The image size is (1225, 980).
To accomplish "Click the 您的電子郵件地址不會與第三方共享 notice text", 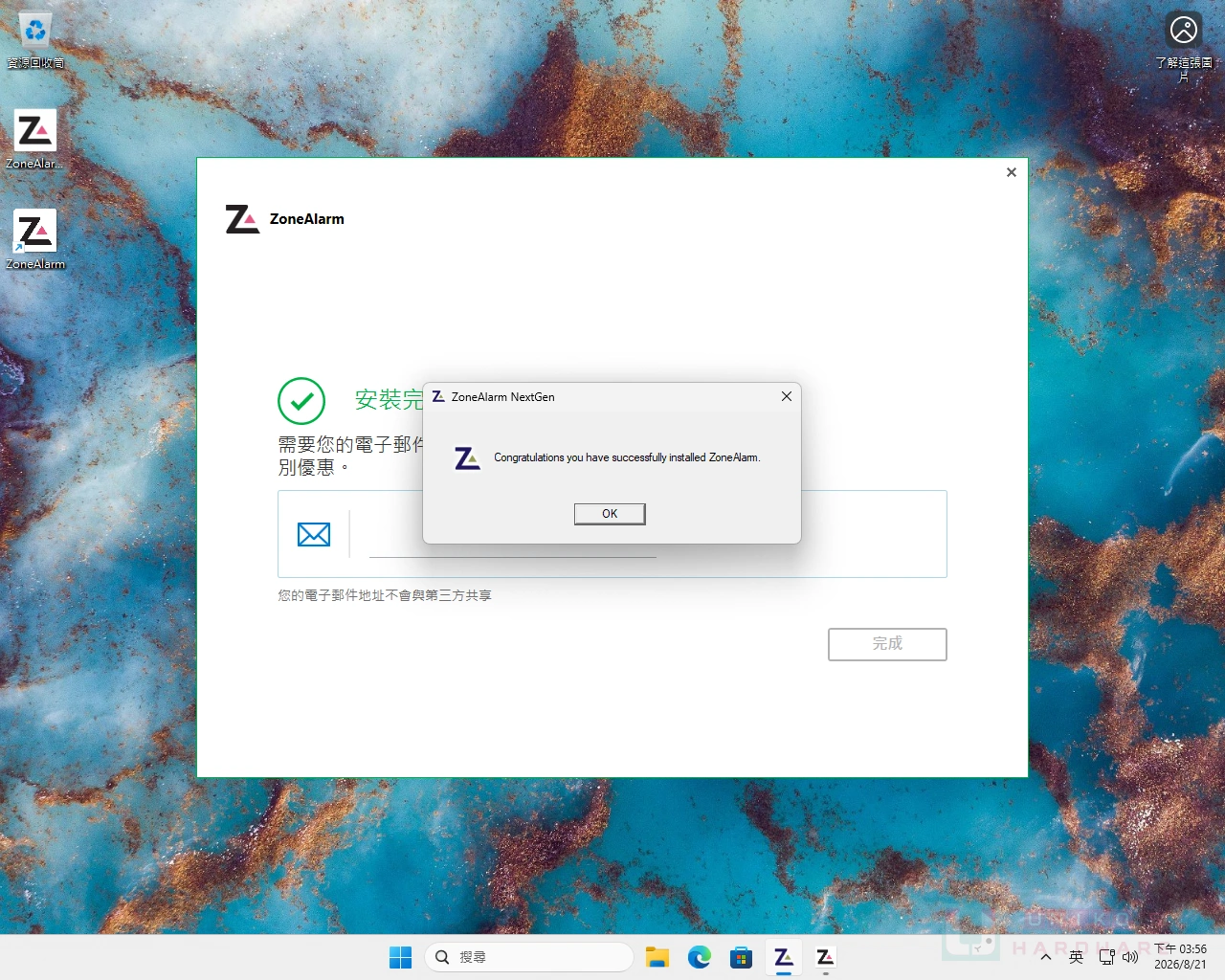I will coord(385,595).
